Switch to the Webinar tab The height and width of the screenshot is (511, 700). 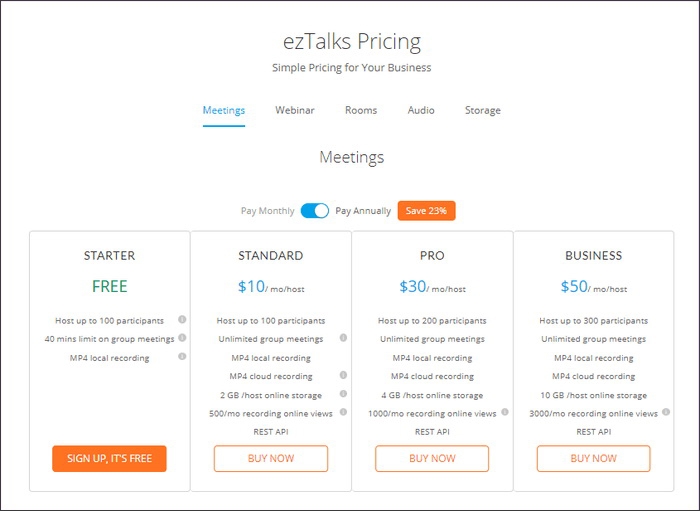click(x=295, y=110)
